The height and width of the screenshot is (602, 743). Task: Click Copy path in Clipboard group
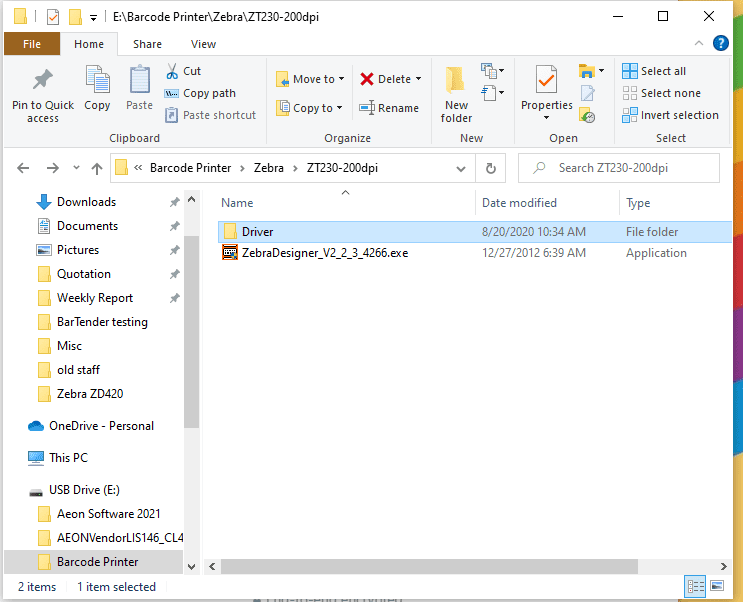click(x=200, y=93)
